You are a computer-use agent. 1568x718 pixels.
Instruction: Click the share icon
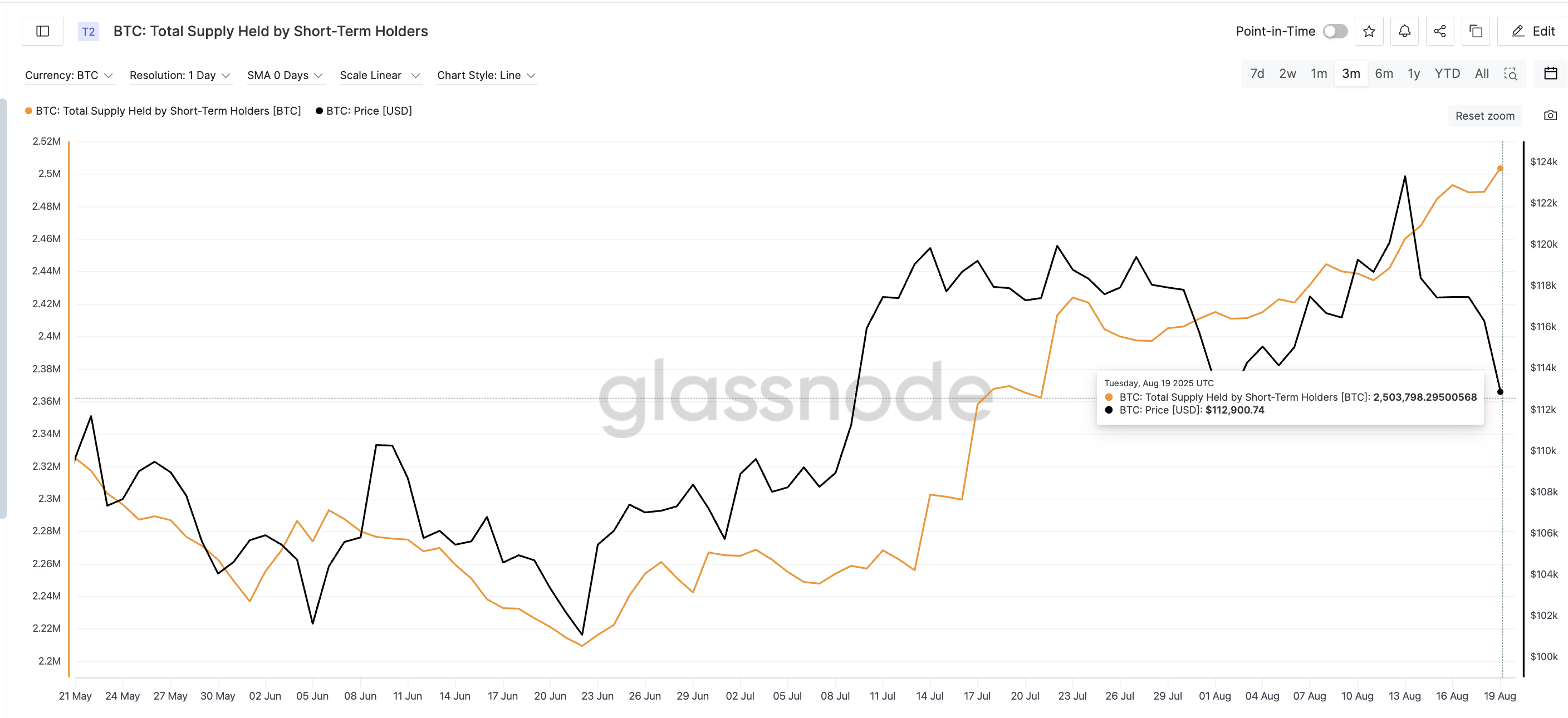point(1439,31)
